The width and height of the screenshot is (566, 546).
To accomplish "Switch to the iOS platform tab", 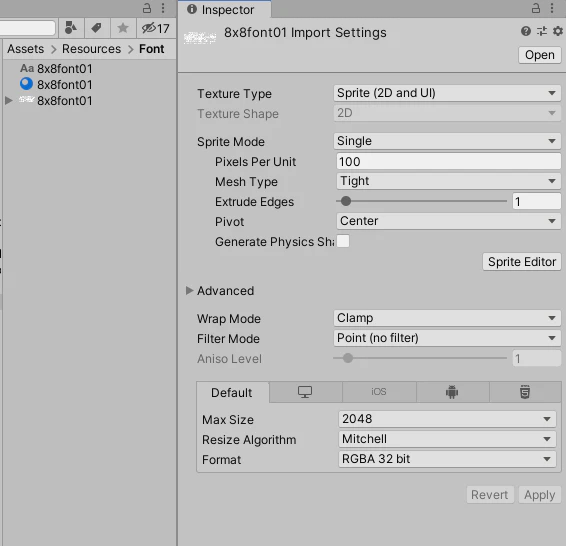I will coord(379,392).
